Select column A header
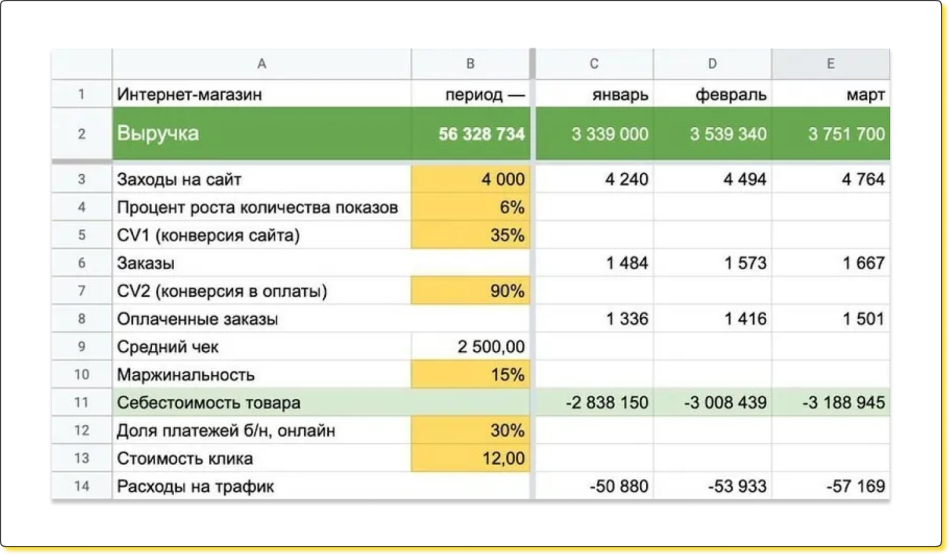The image size is (950, 555). point(261,64)
